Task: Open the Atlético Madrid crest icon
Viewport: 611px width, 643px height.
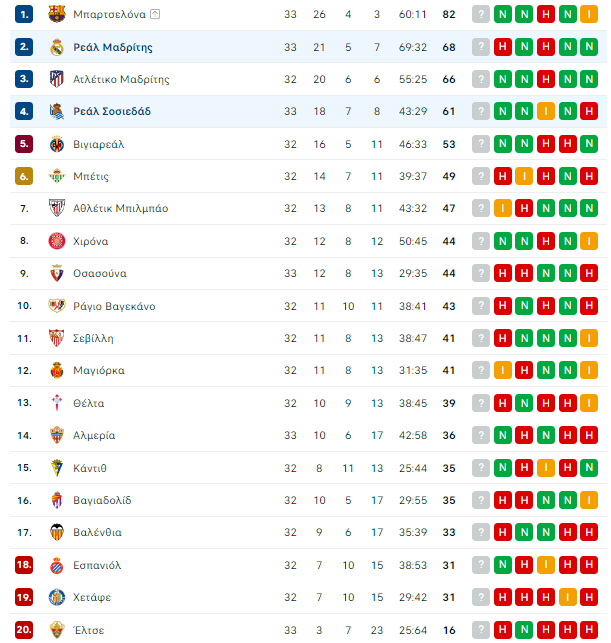Action: (x=57, y=79)
